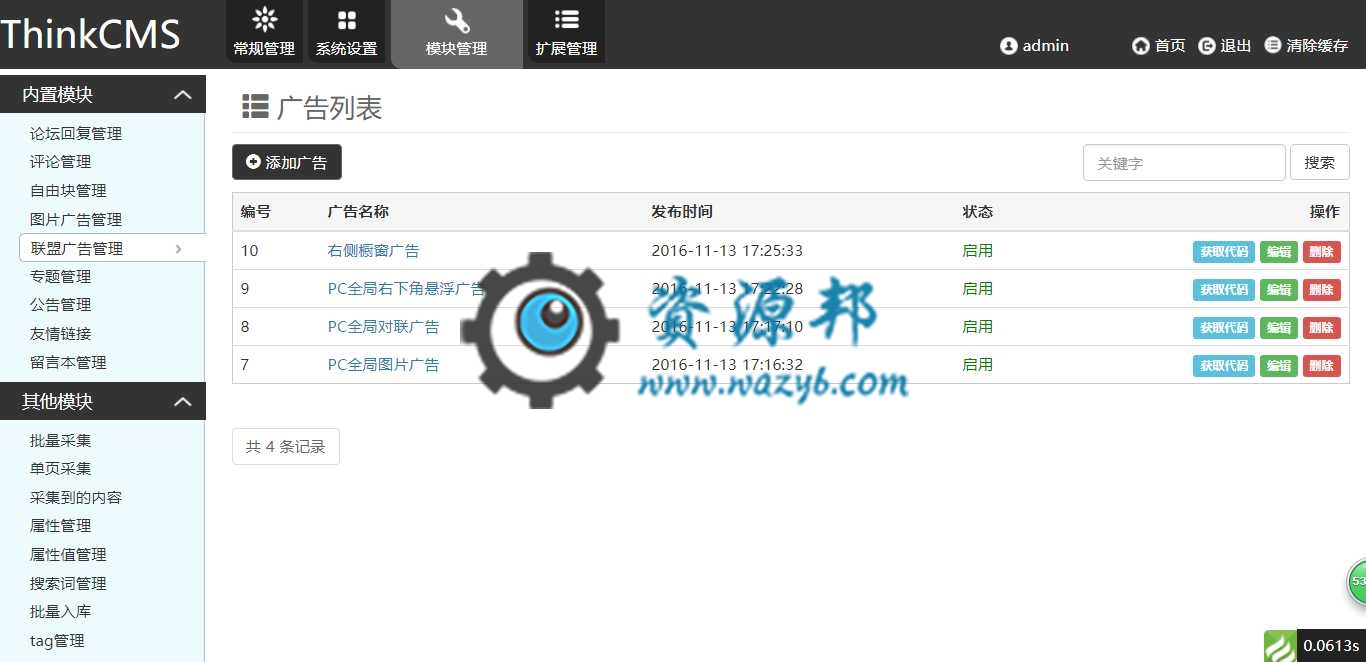The height and width of the screenshot is (662, 1366).
Task: Open tag管理 in sidebar
Action: [x=57, y=641]
